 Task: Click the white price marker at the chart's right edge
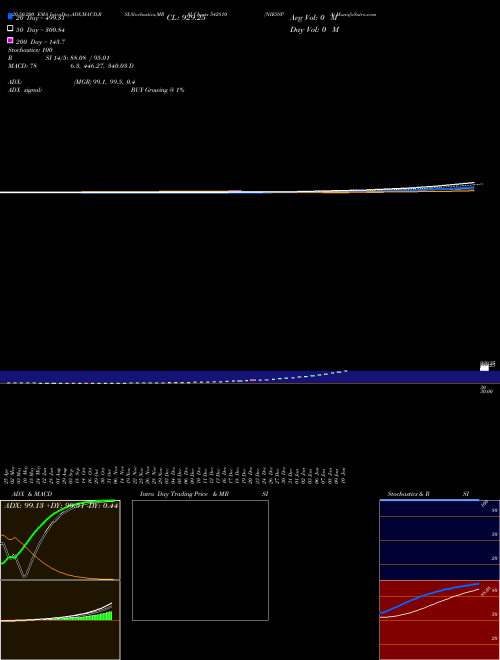point(484,368)
